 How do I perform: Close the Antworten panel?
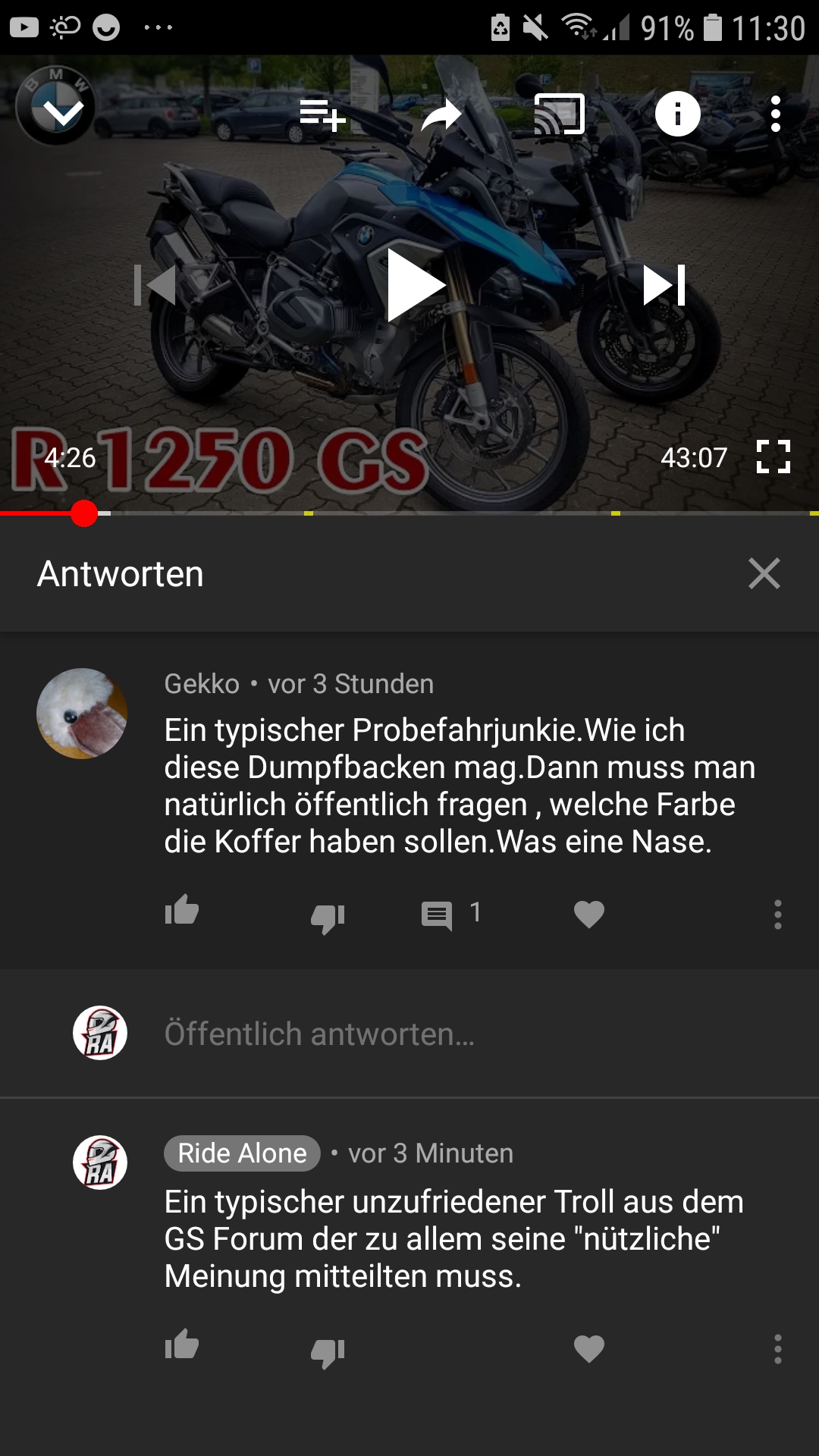click(x=764, y=573)
